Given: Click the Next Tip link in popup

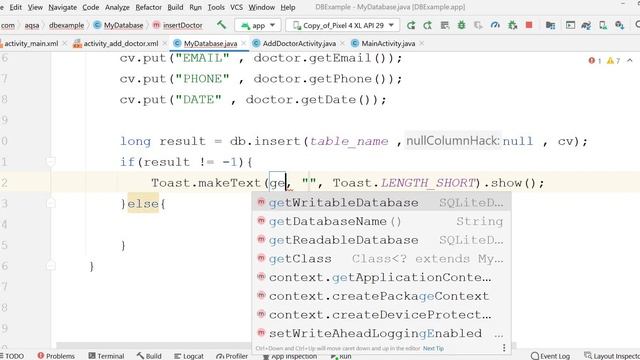Looking at the screenshot, I should tap(433, 349).
